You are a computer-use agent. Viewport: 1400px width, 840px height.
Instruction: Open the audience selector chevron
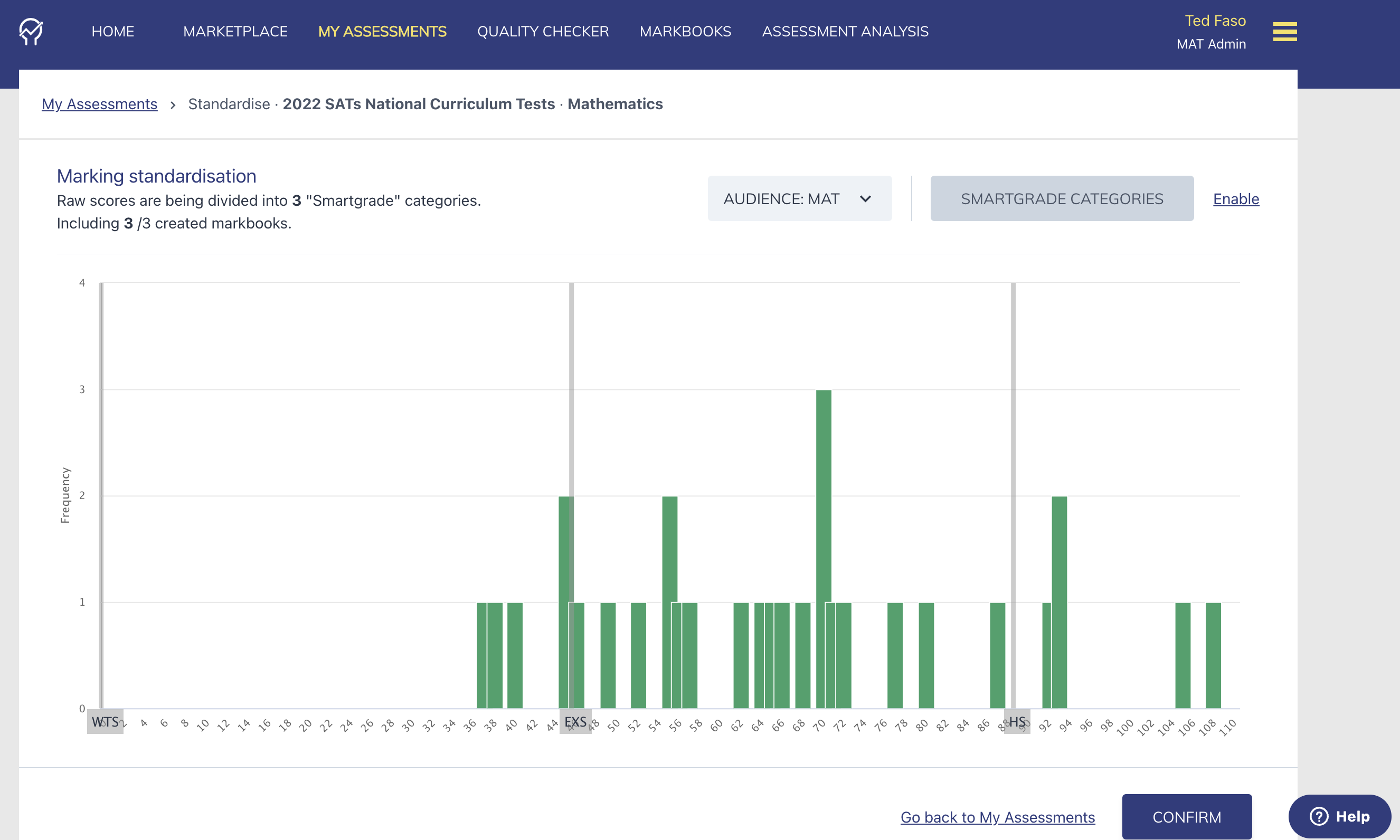tap(865, 199)
